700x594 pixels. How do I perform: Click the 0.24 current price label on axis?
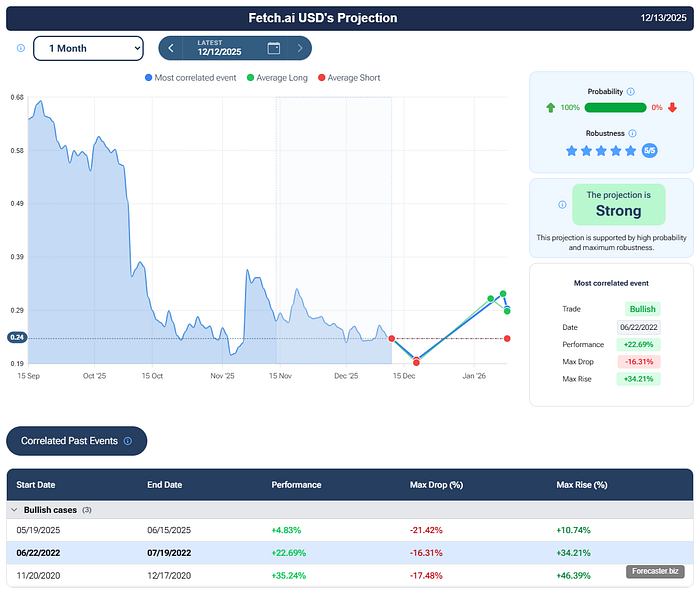point(17,337)
